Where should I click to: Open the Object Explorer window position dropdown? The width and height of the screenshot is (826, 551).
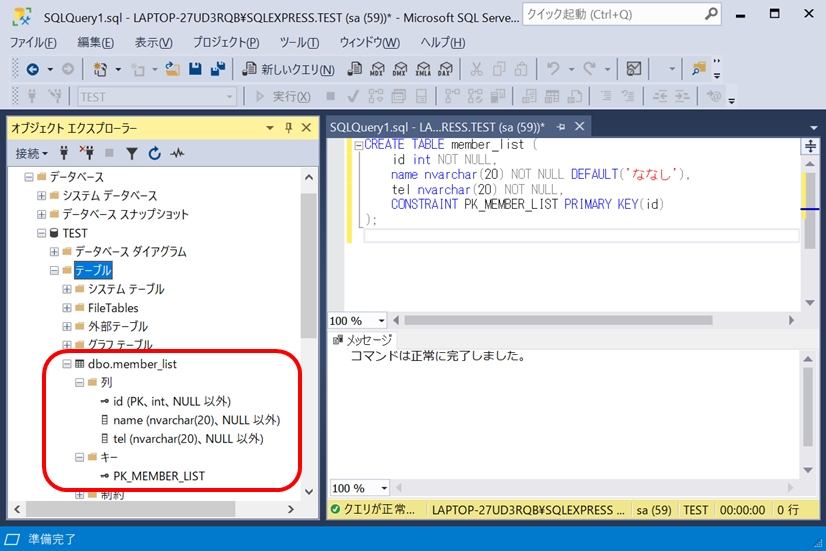[270, 127]
